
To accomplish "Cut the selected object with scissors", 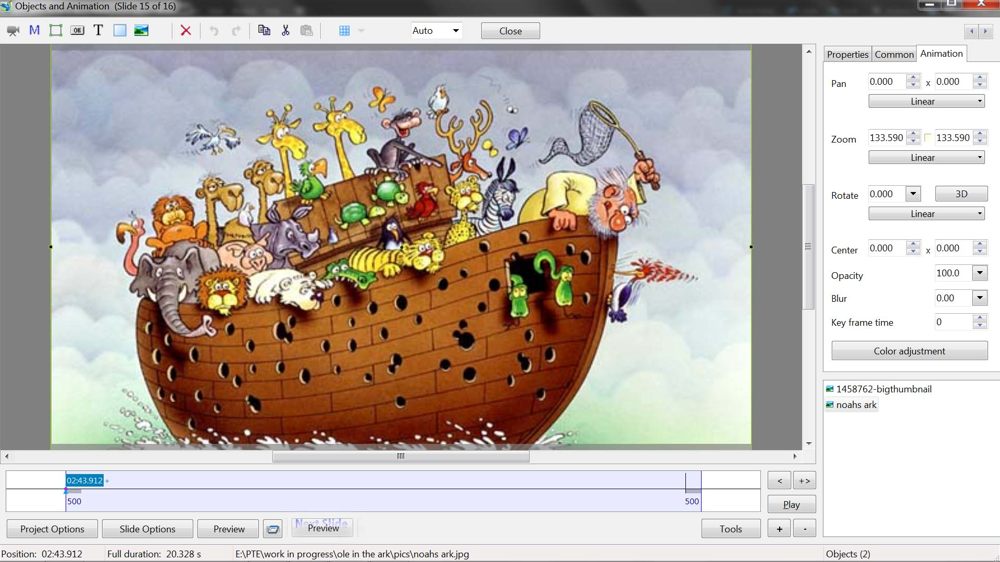I will (285, 30).
